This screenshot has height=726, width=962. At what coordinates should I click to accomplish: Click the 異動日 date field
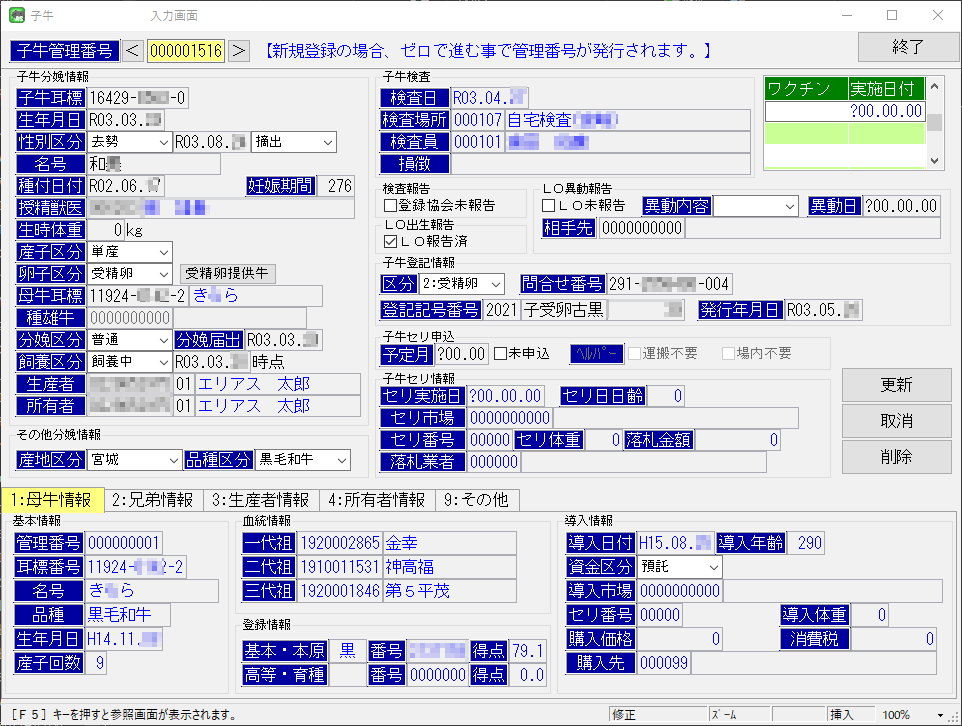point(901,206)
